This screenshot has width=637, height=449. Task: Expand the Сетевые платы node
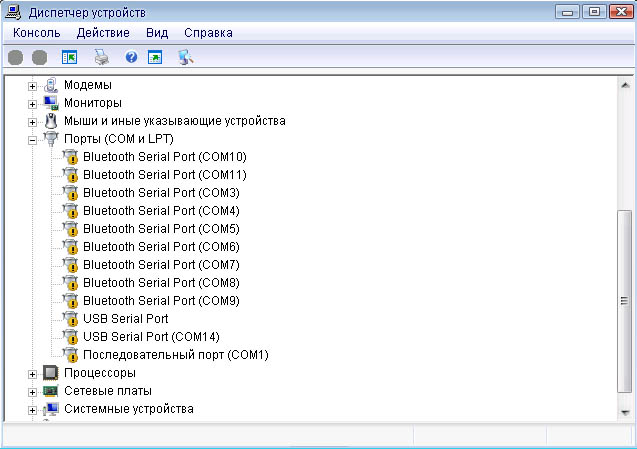[x=32, y=391]
